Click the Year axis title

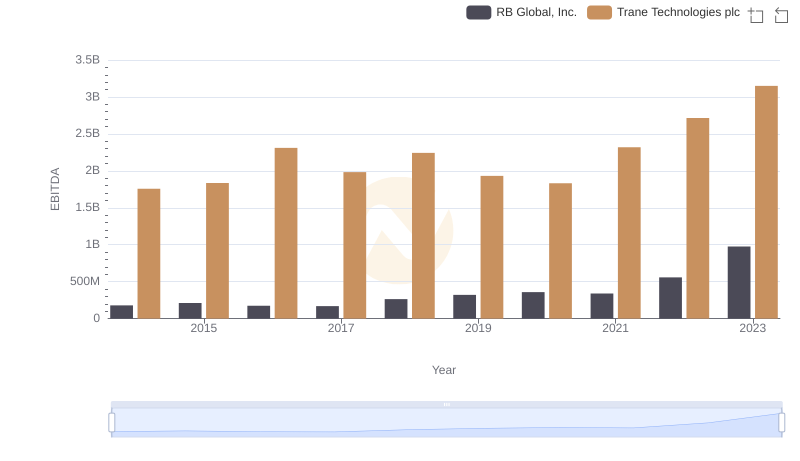click(444, 370)
